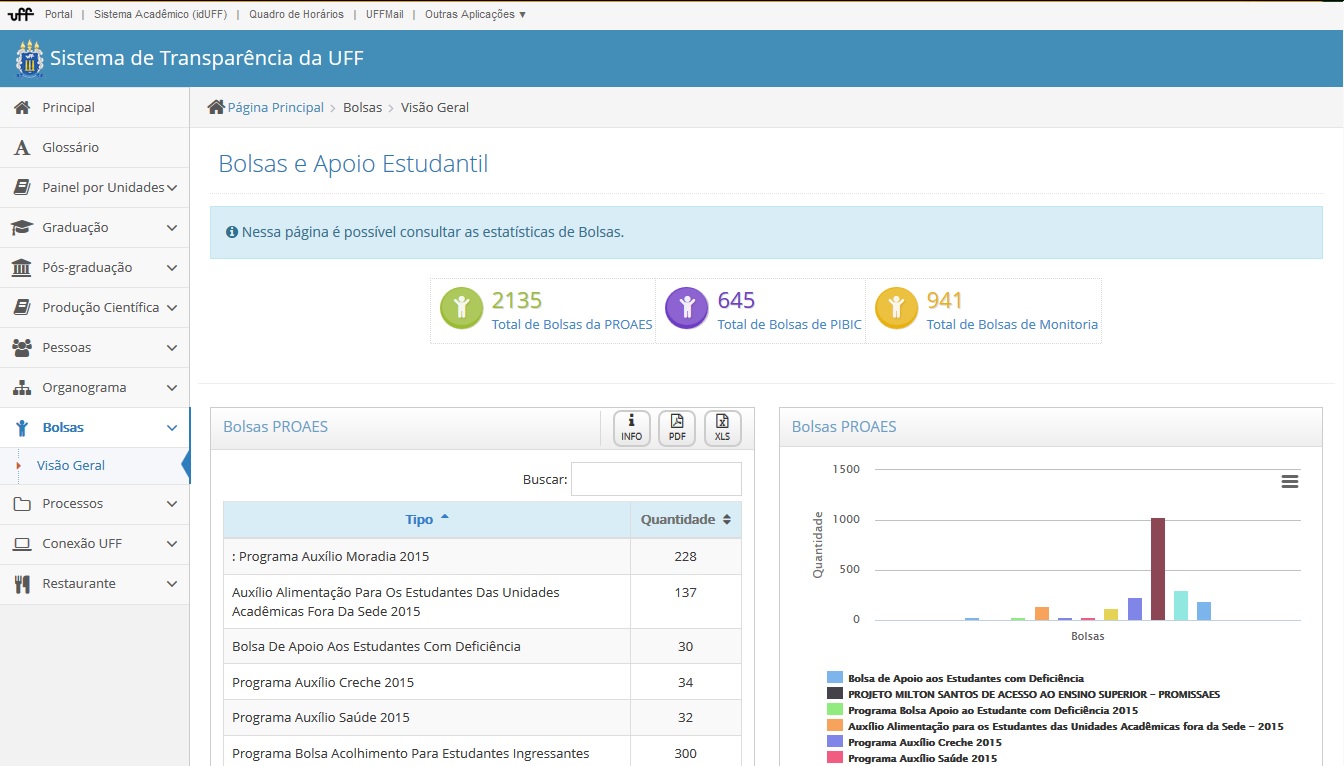
Task: Click the folder icon for Processos
Action: [22, 504]
